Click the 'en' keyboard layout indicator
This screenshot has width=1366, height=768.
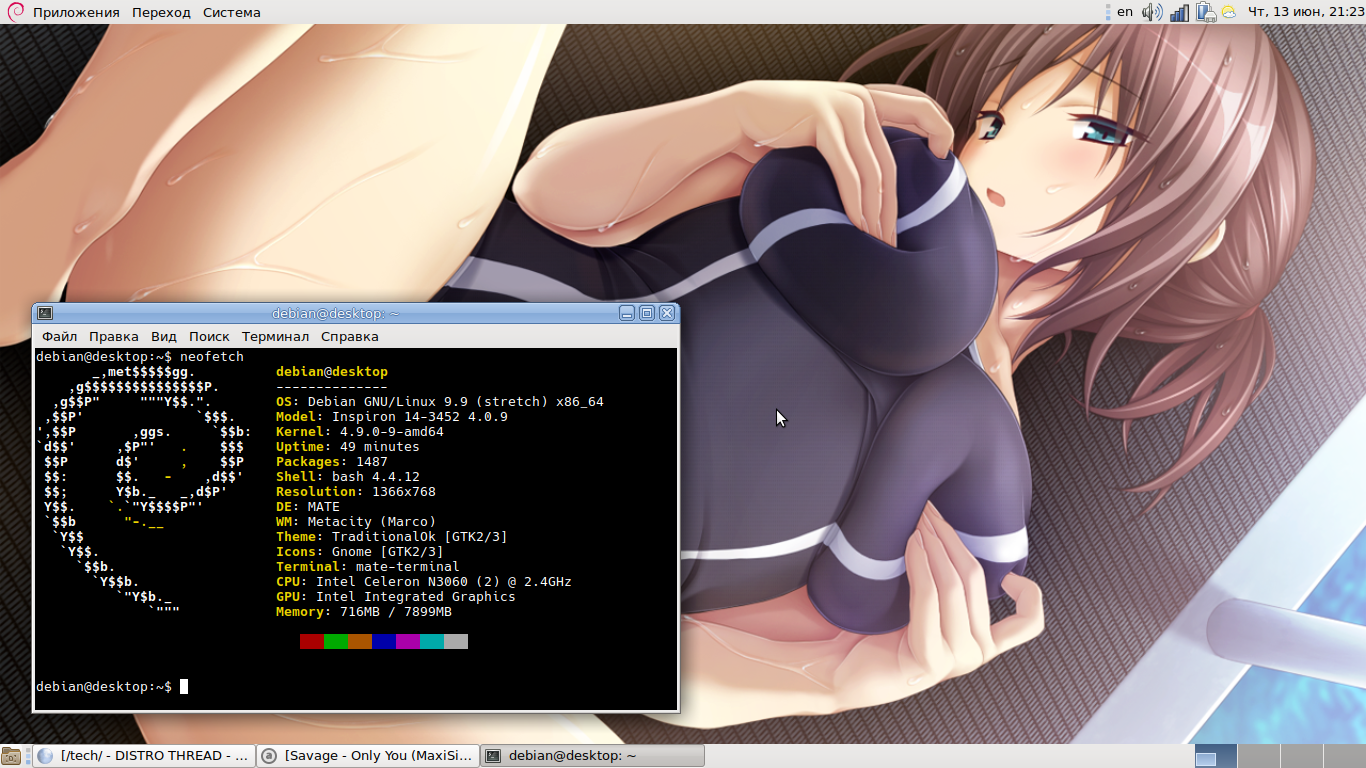[x=1125, y=12]
